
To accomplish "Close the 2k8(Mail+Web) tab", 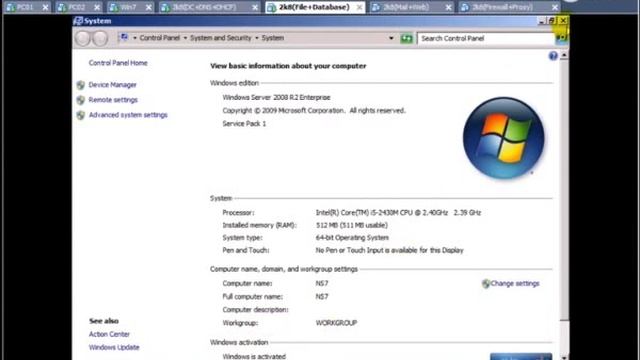I will pos(448,7).
